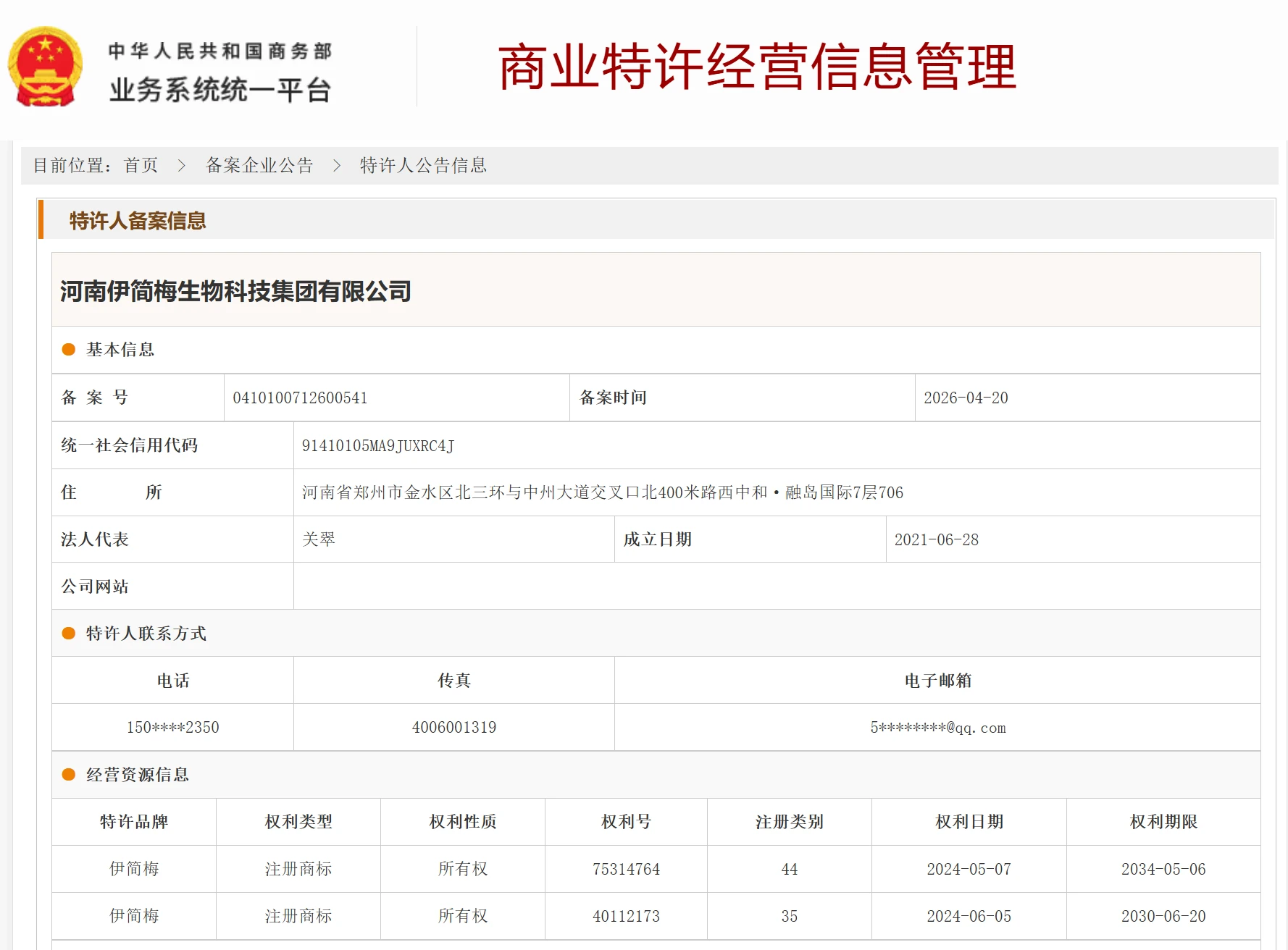Screen dimensions: 1288x950
Task: Click the 特许品牌 column header
Action: pyautogui.click(x=134, y=822)
